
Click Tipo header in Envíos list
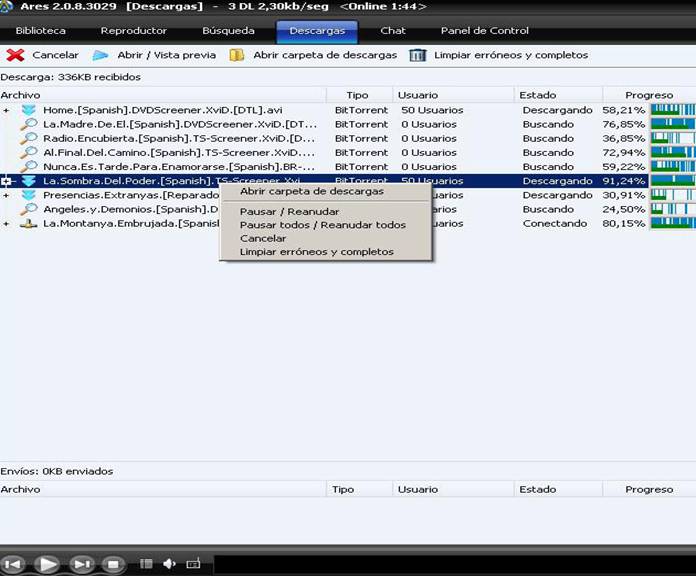(x=360, y=489)
